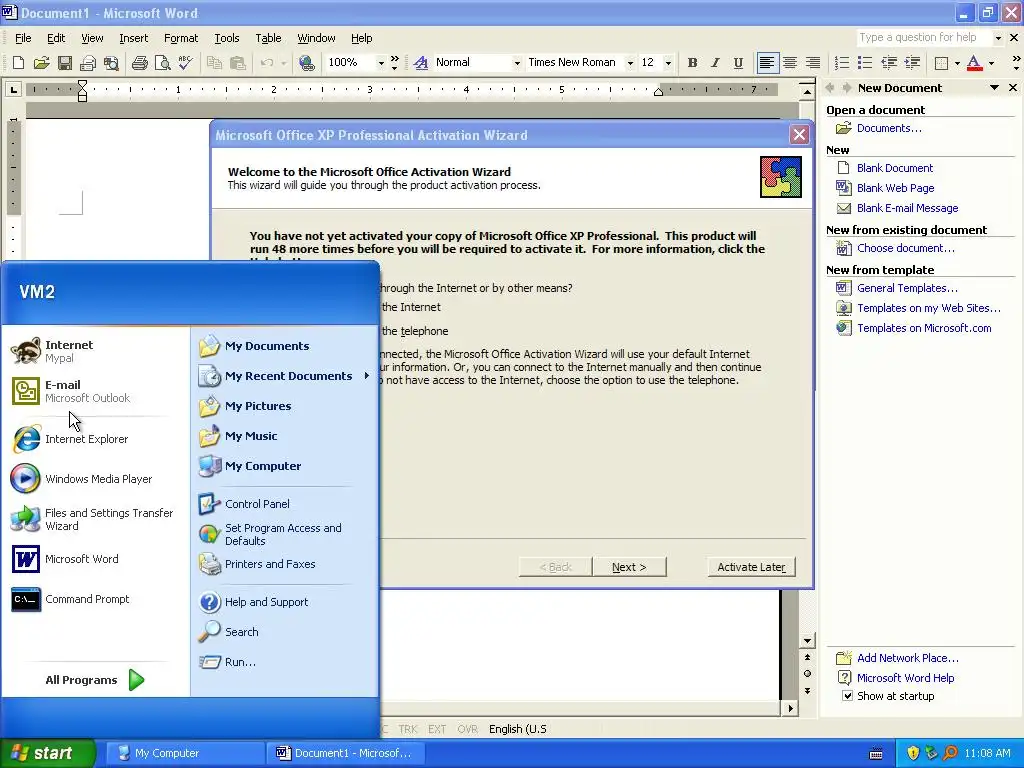The image size is (1024, 768).
Task: Open My Pictures folder in Start menu
Action: coord(285,406)
